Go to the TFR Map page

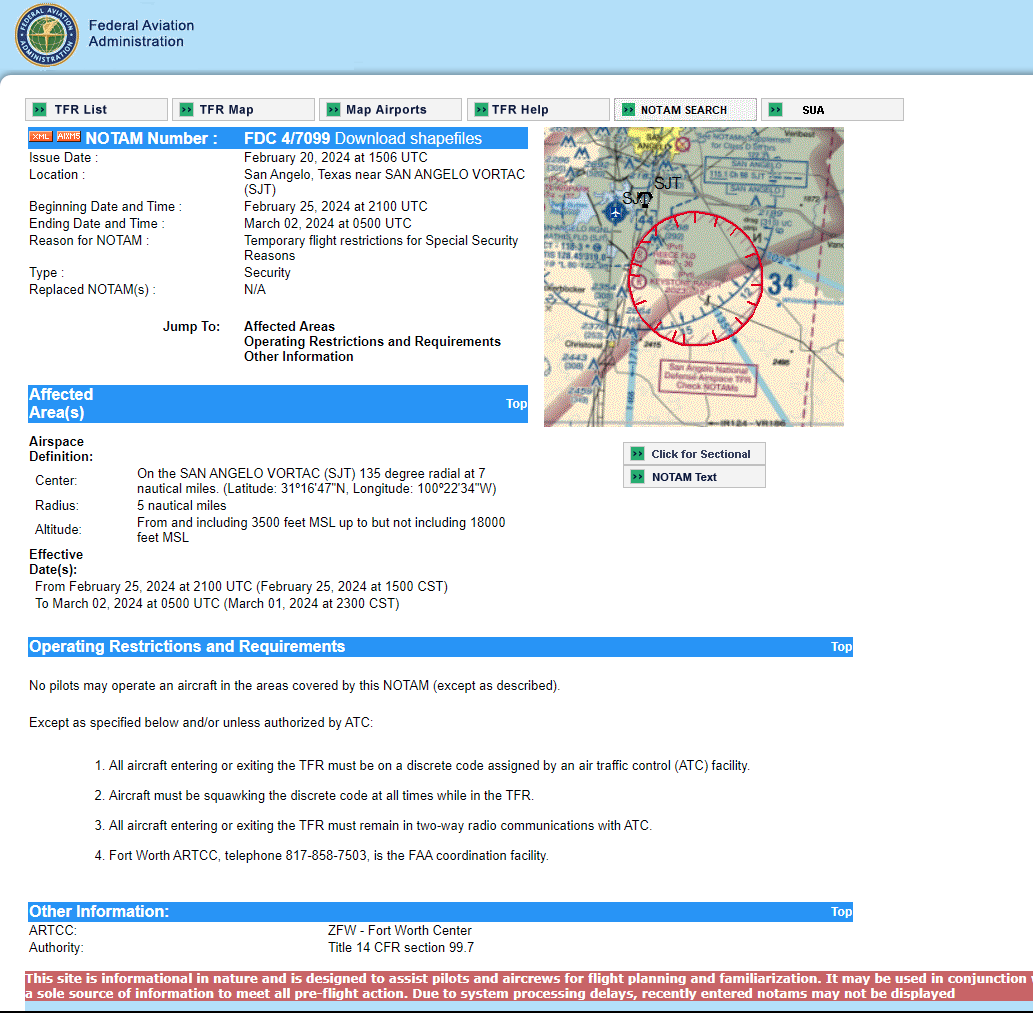pos(243,109)
